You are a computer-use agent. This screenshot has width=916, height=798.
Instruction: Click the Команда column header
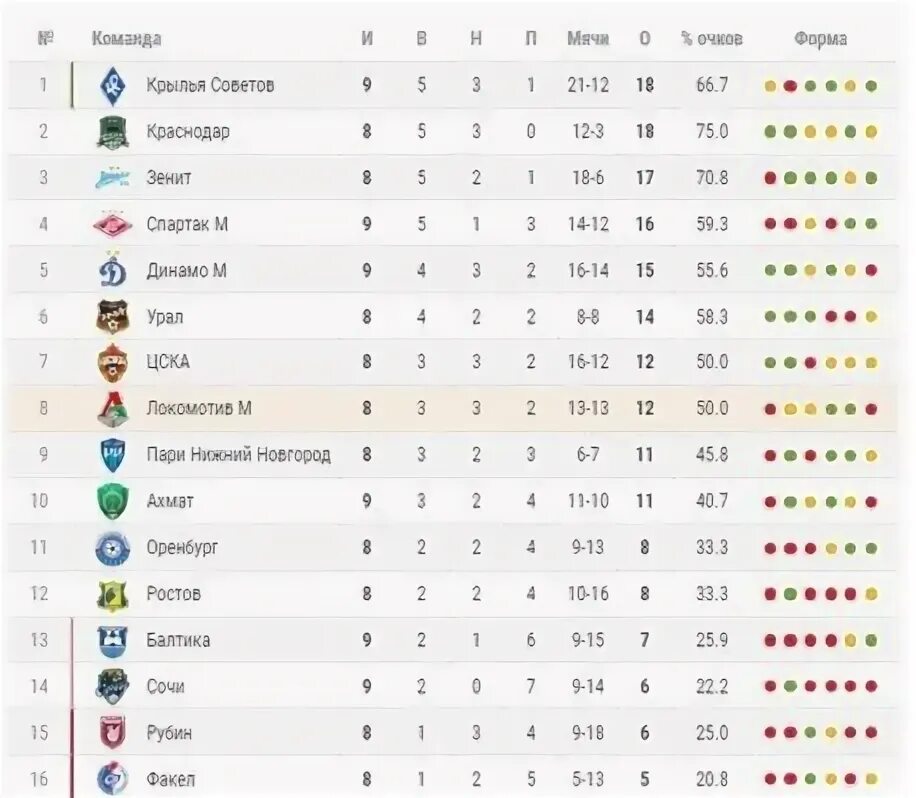[x=126, y=39]
